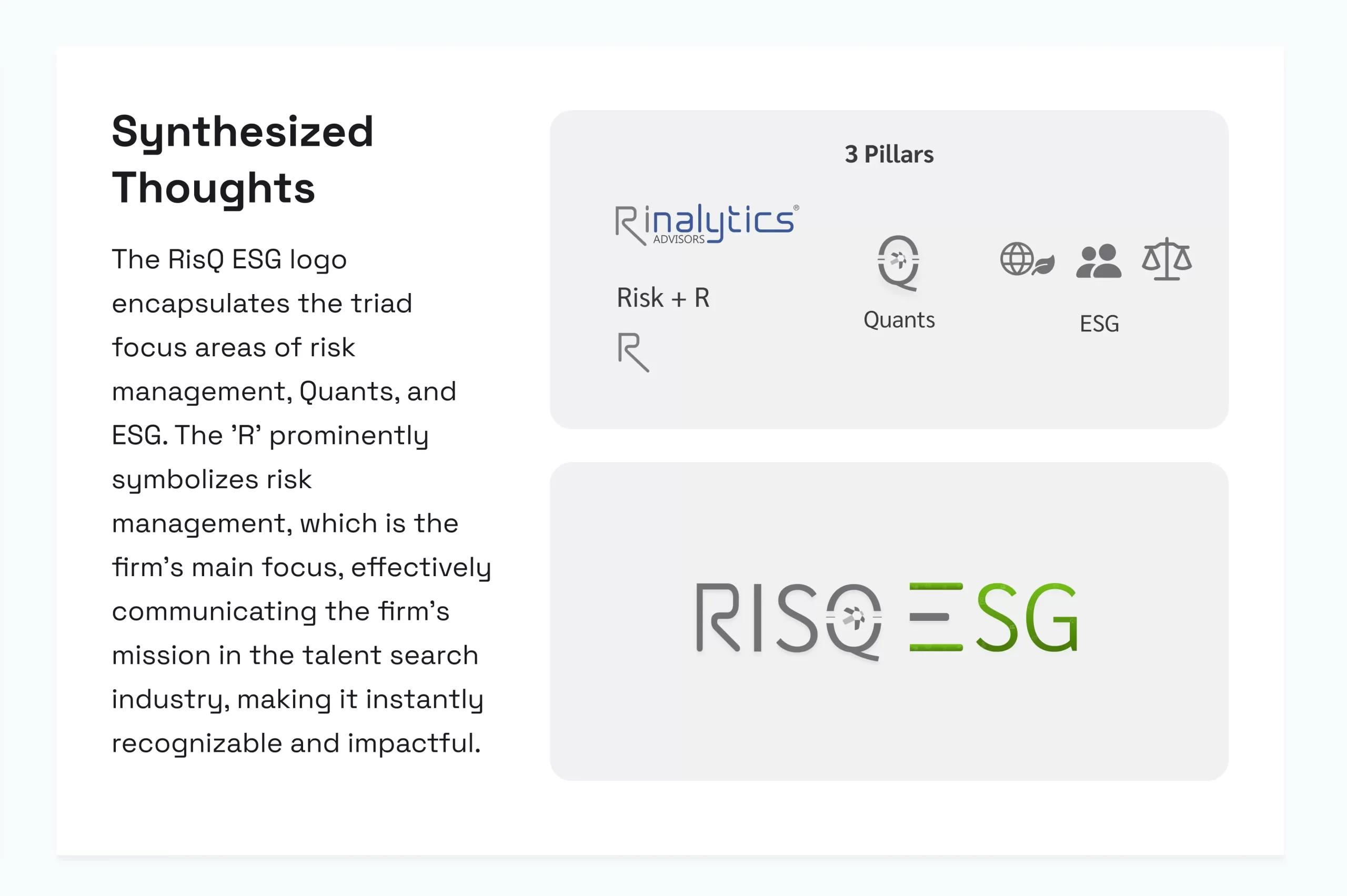Image resolution: width=1347 pixels, height=896 pixels.
Task: Click the Risk + R label
Action: [663, 298]
